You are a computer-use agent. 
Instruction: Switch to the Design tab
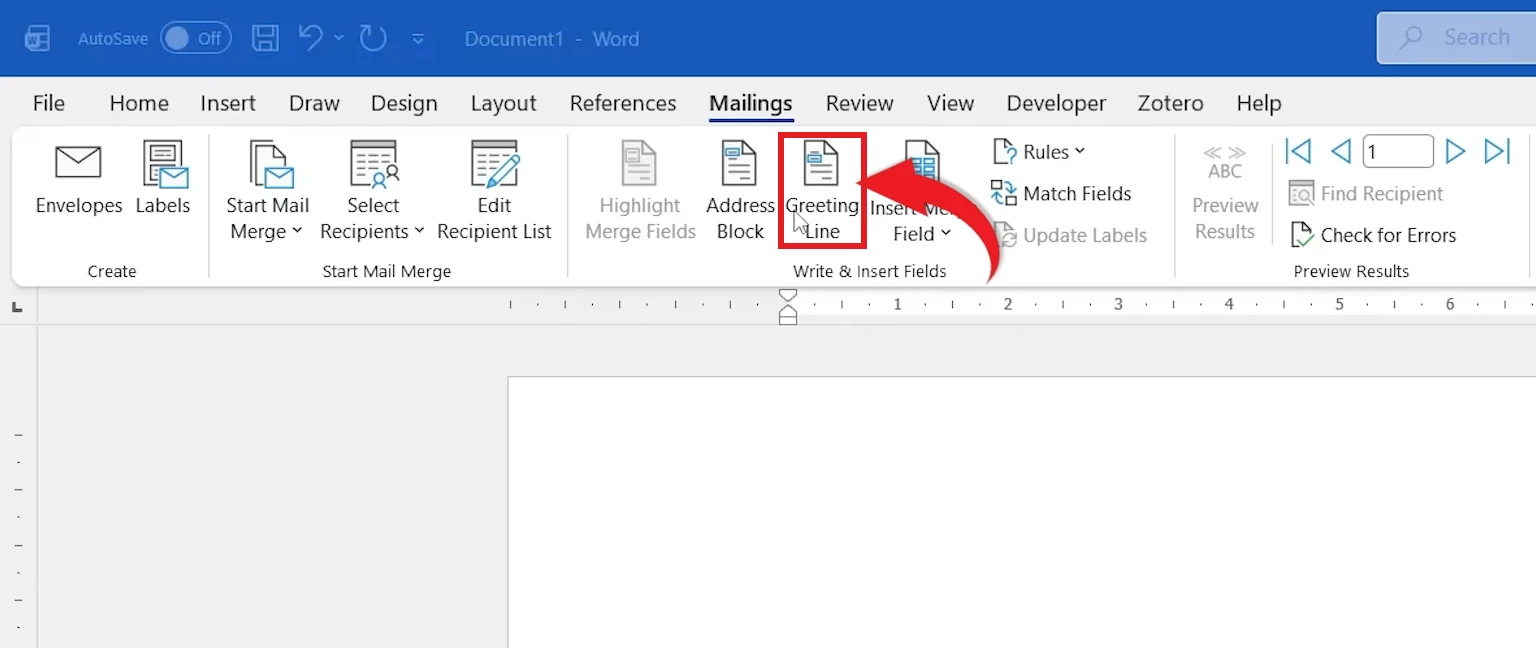(404, 103)
